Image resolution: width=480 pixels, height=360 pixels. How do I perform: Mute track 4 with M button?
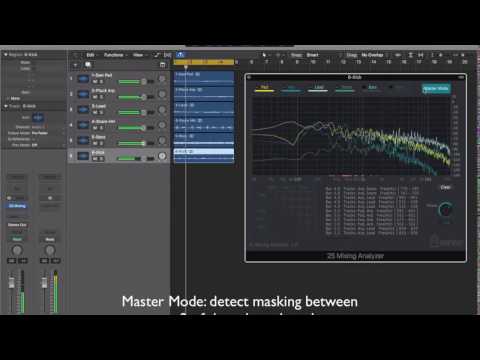(95, 128)
